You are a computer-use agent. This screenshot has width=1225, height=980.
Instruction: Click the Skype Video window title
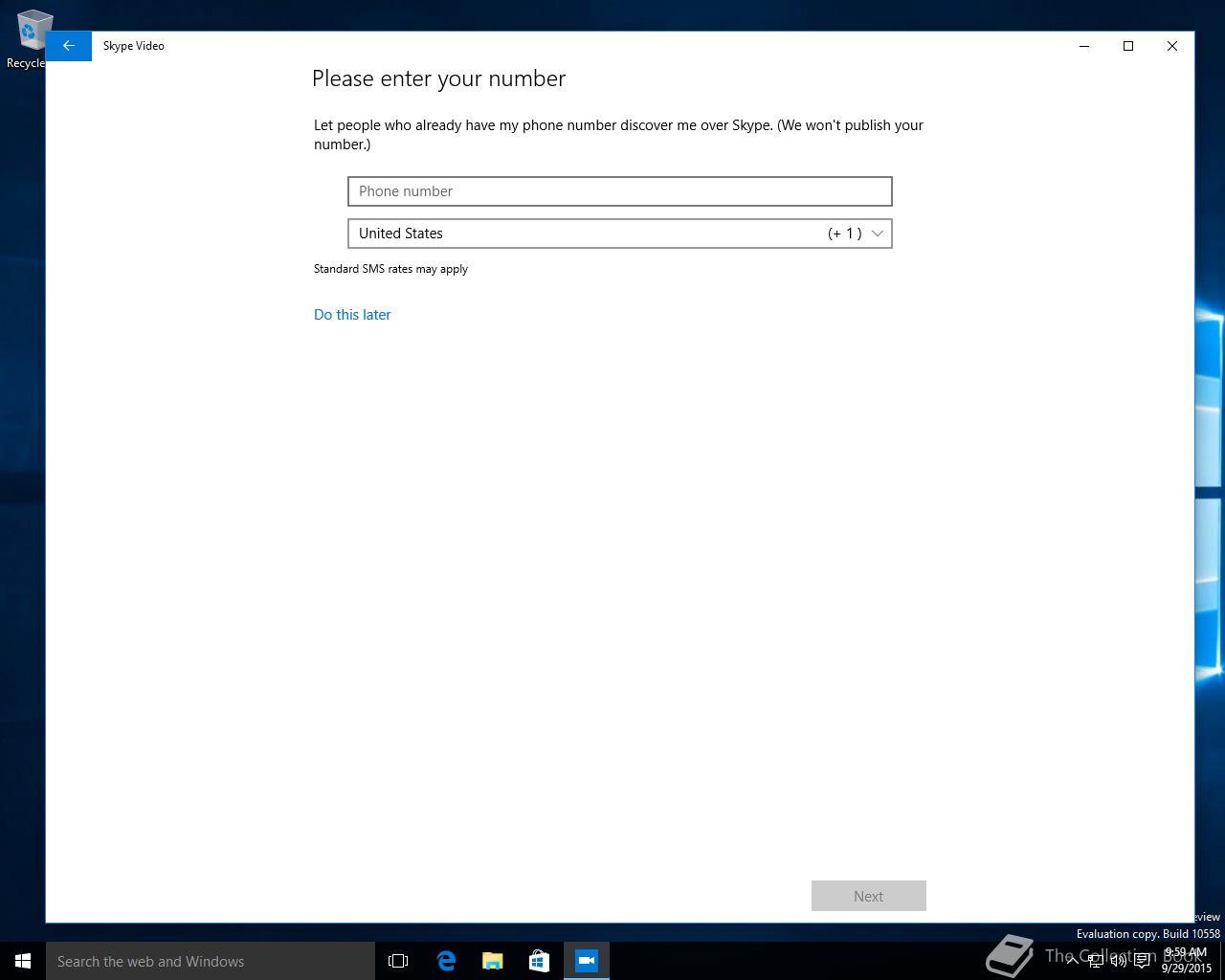pos(134,46)
